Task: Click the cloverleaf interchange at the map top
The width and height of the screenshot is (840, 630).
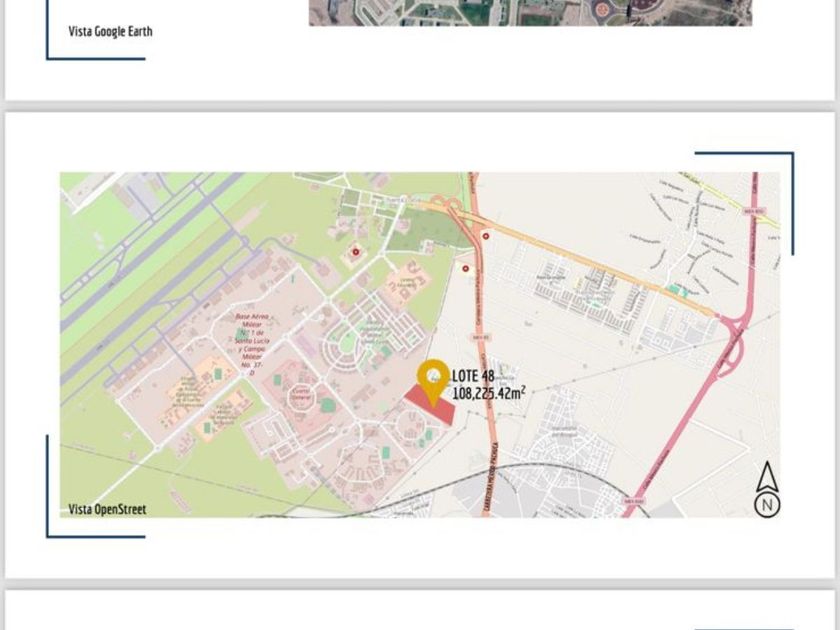Action: [x=446, y=204]
